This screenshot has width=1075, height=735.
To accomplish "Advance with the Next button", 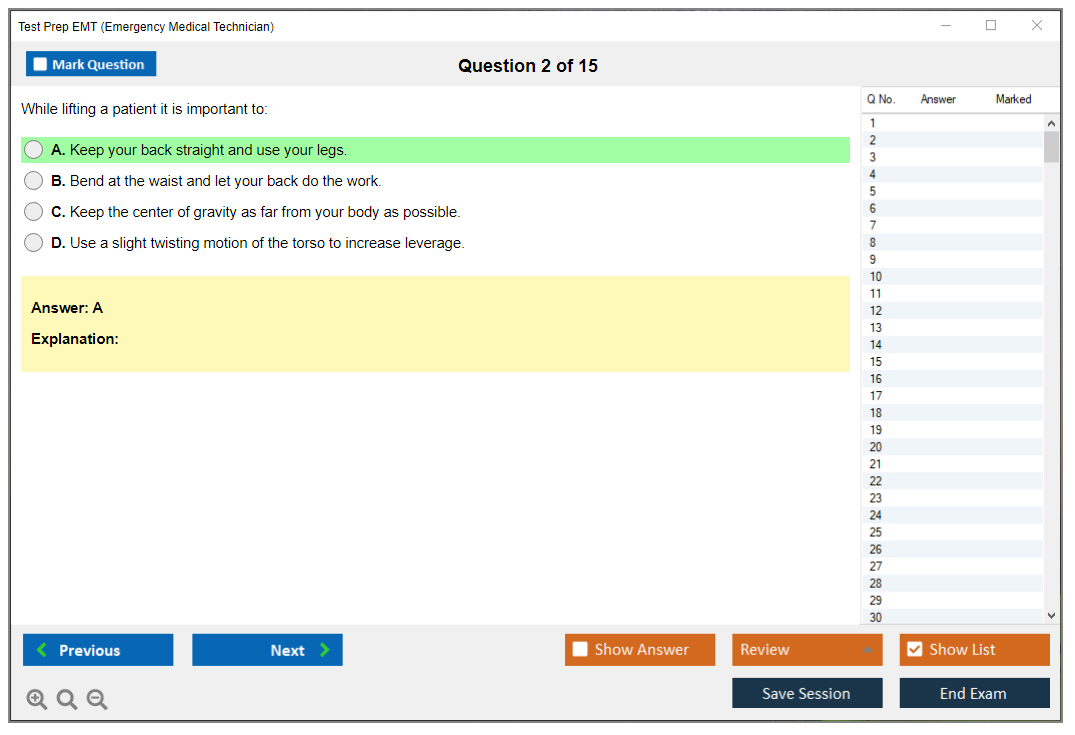I will coord(267,650).
